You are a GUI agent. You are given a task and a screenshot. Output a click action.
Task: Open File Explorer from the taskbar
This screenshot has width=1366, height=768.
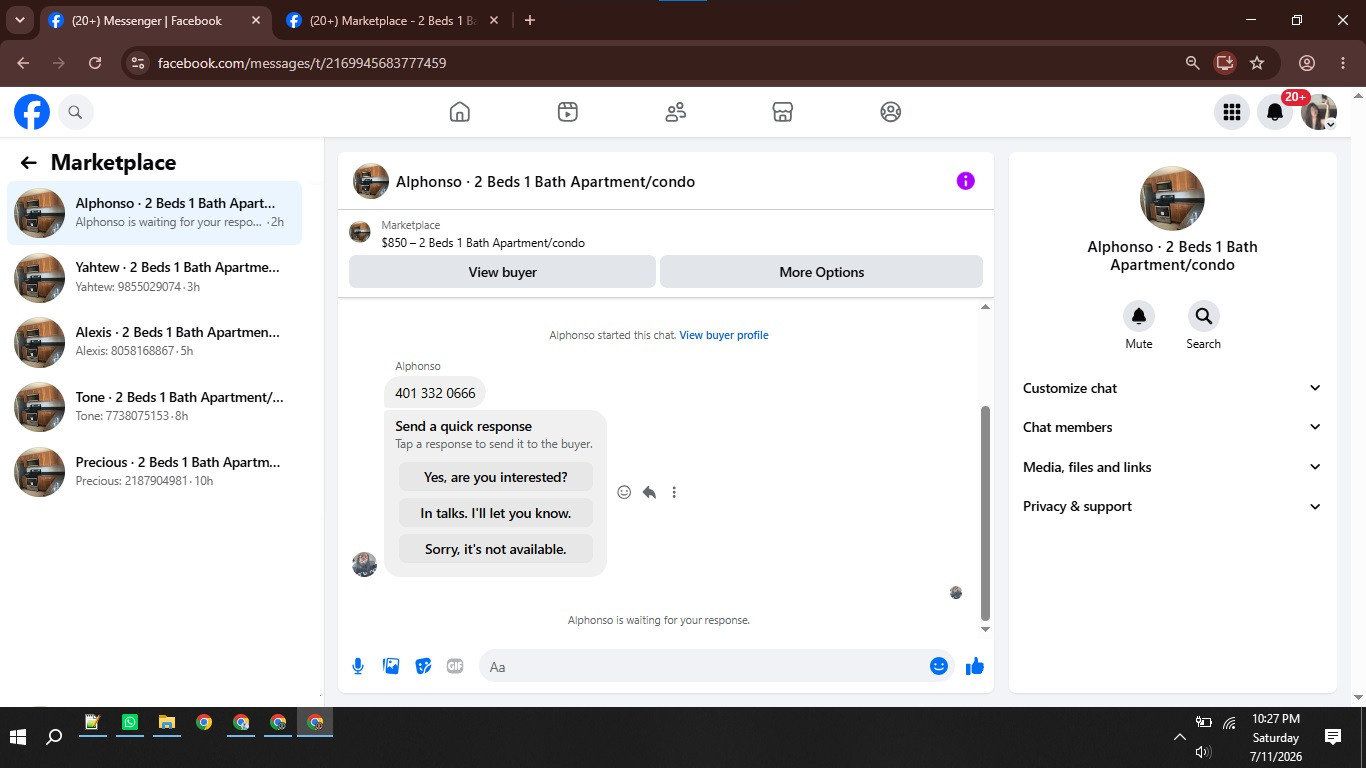click(167, 722)
